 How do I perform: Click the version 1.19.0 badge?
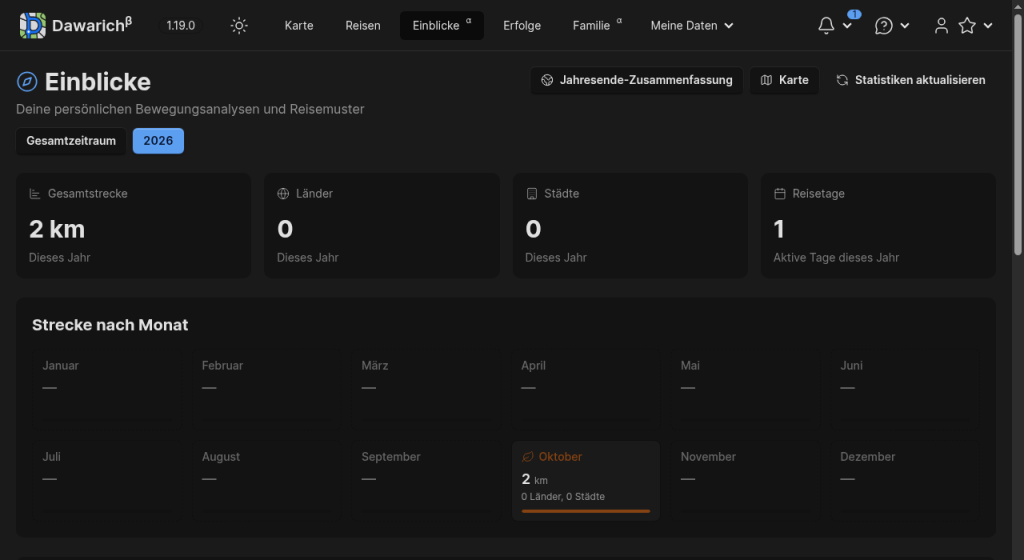pyautogui.click(x=181, y=25)
